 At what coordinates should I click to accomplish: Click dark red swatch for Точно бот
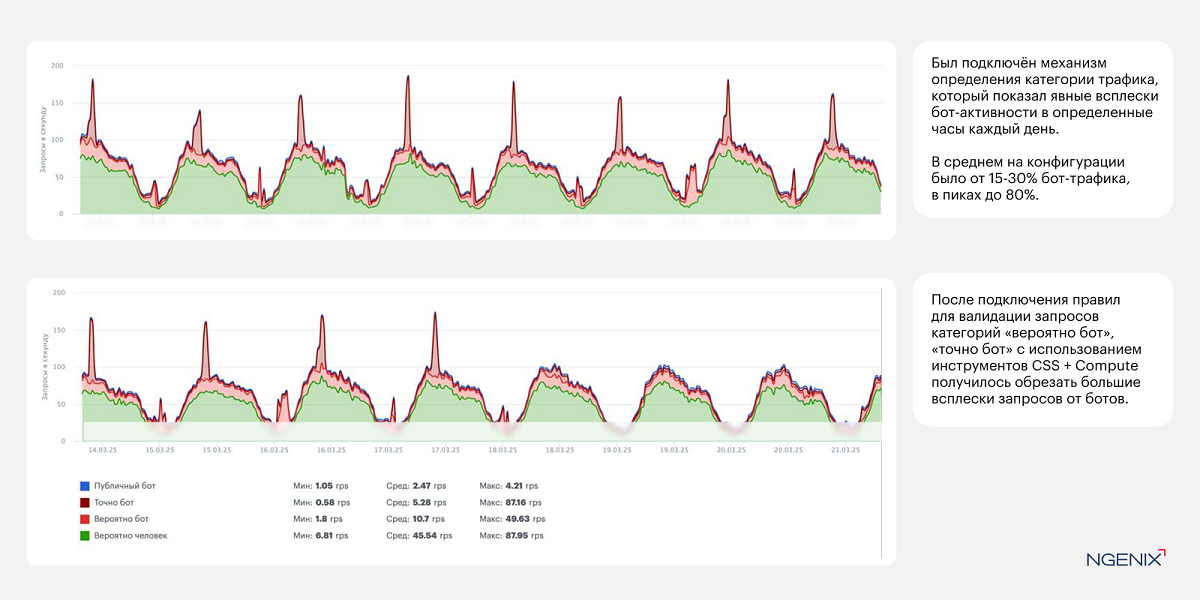(x=84, y=503)
